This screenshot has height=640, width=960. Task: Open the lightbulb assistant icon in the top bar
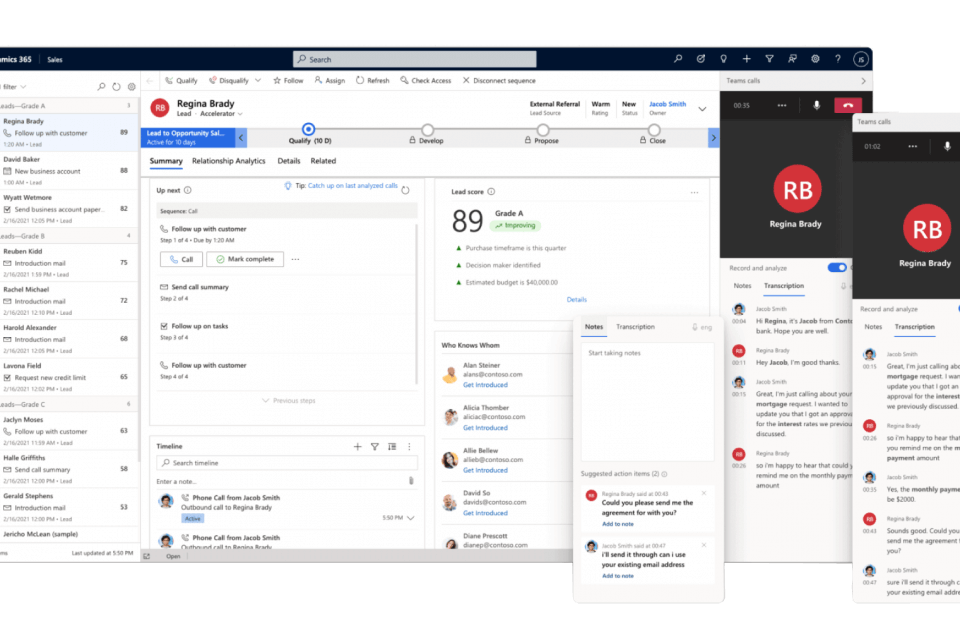pos(723,59)
